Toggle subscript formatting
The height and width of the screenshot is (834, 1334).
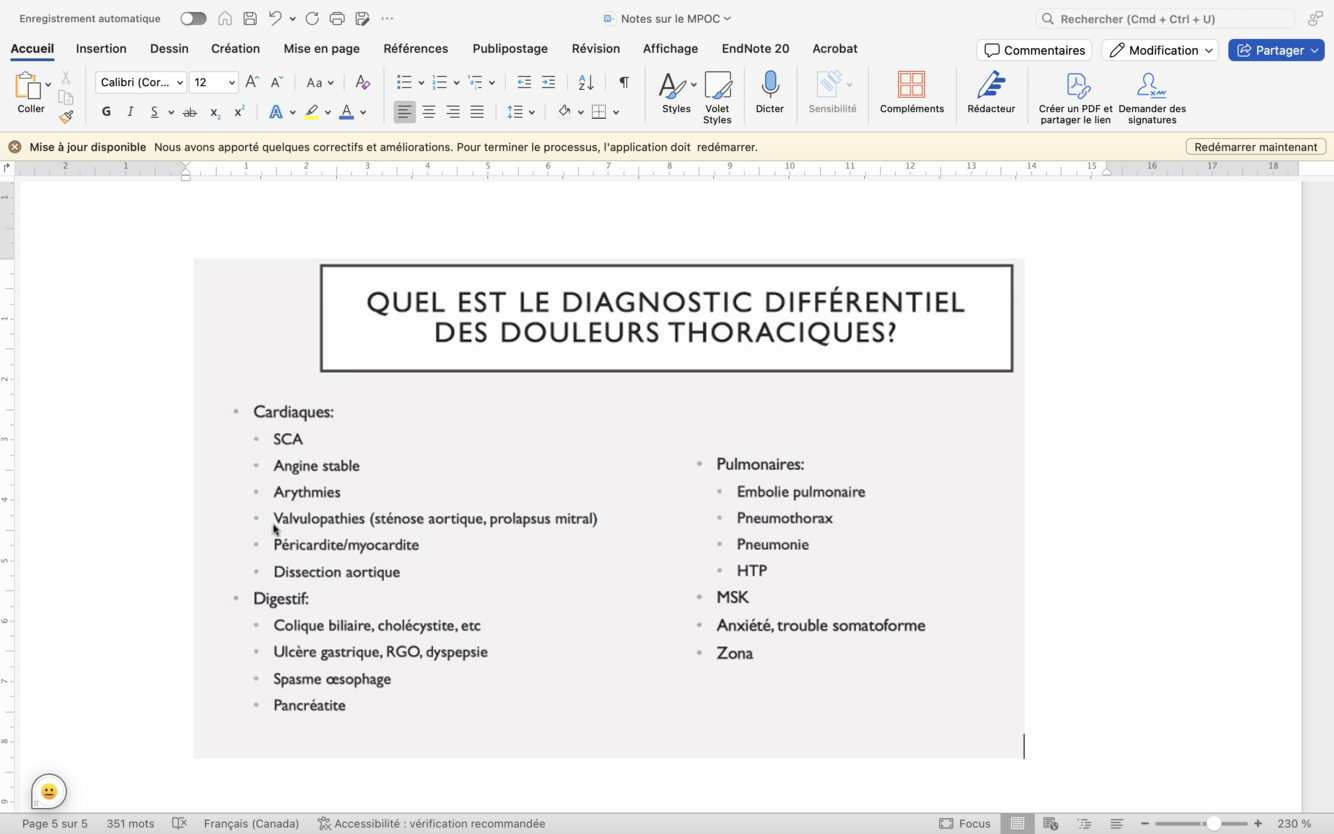[x=214, y=112]
